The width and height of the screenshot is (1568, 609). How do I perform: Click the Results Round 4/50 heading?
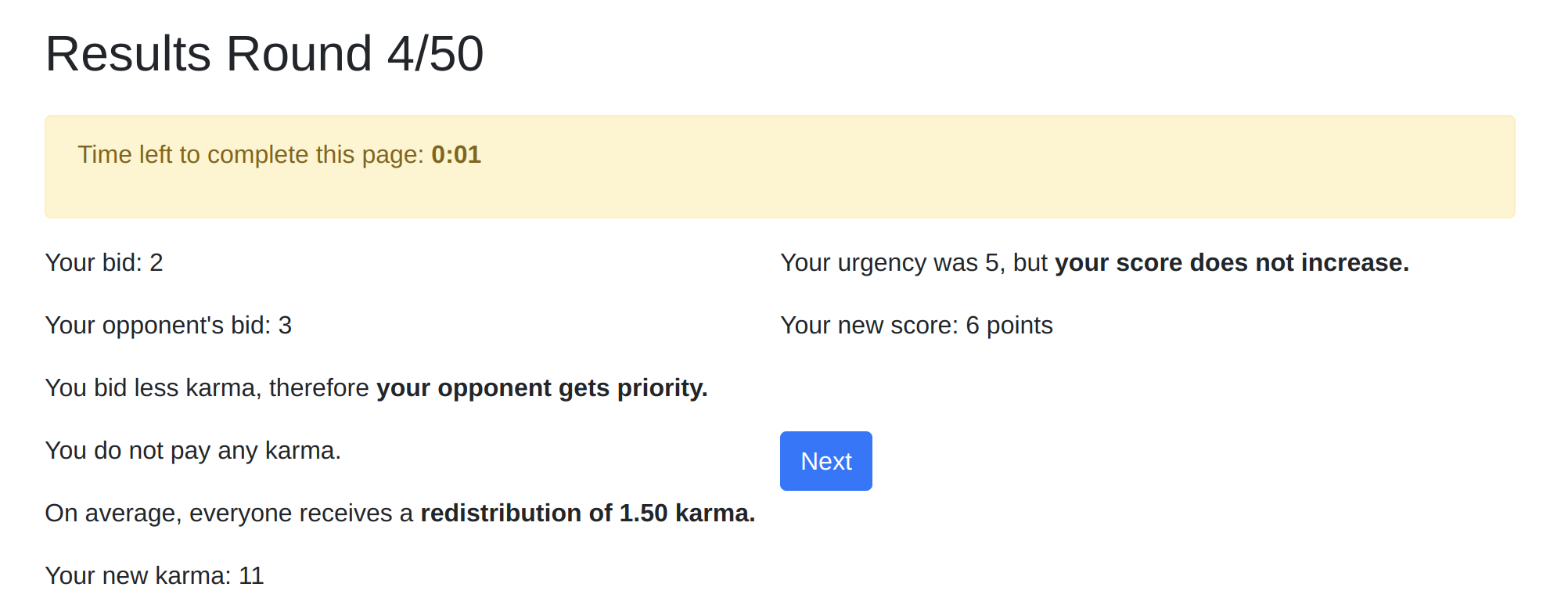264,54
